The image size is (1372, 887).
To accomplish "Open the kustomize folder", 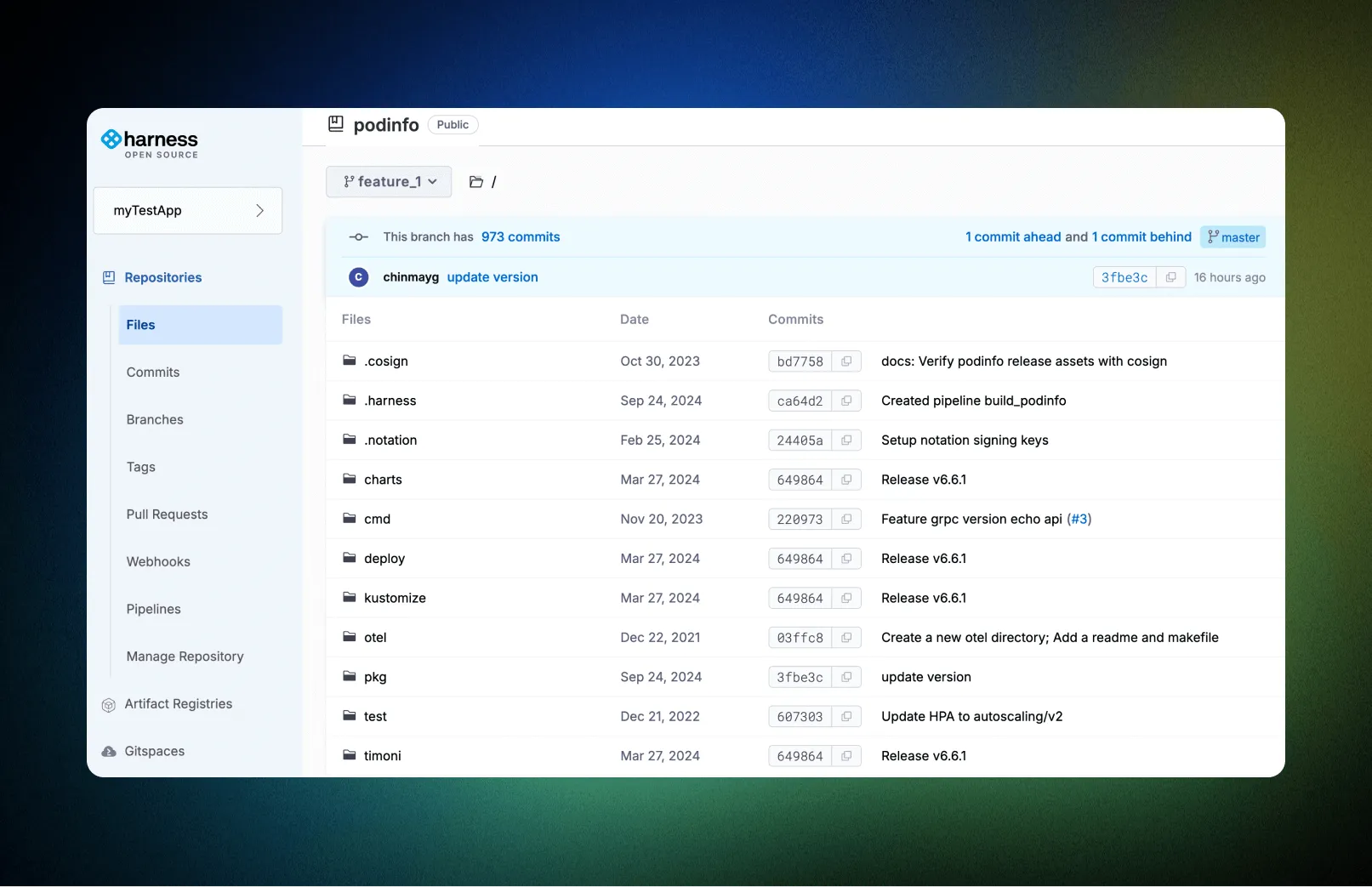I will [x=395, y=598].
